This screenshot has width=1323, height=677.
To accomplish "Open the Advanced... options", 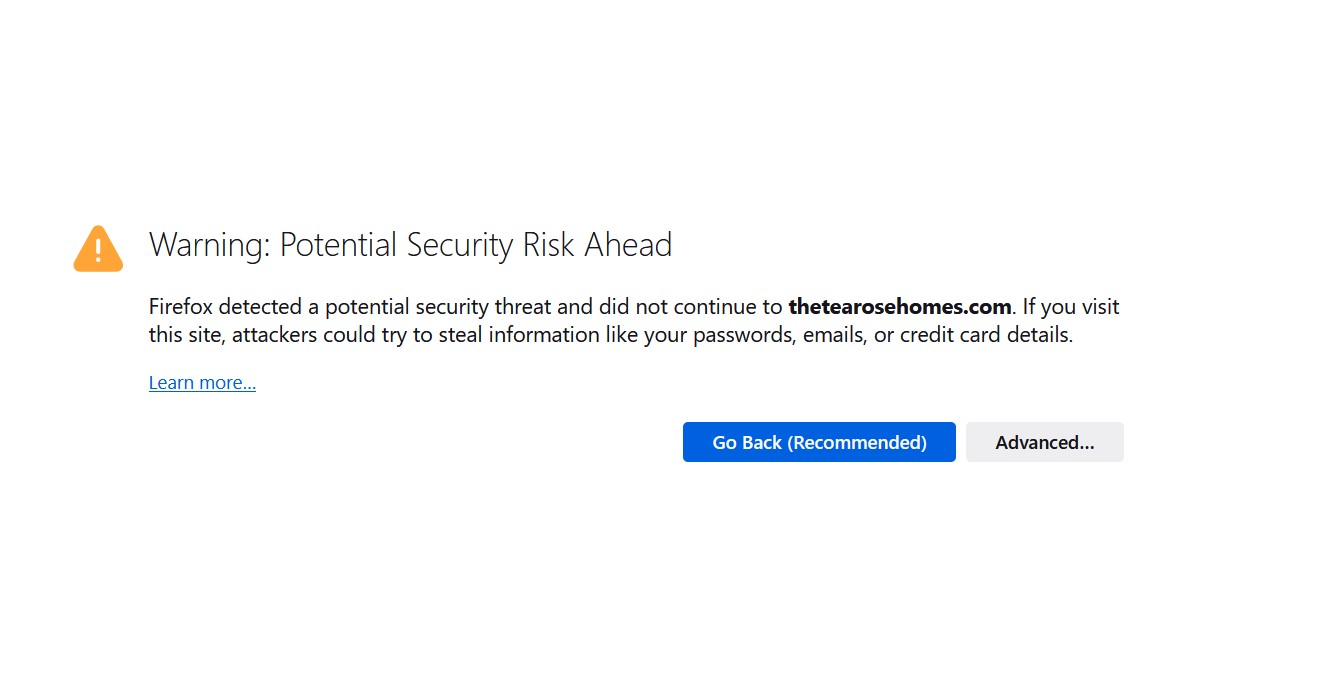I will (1044, 442).
